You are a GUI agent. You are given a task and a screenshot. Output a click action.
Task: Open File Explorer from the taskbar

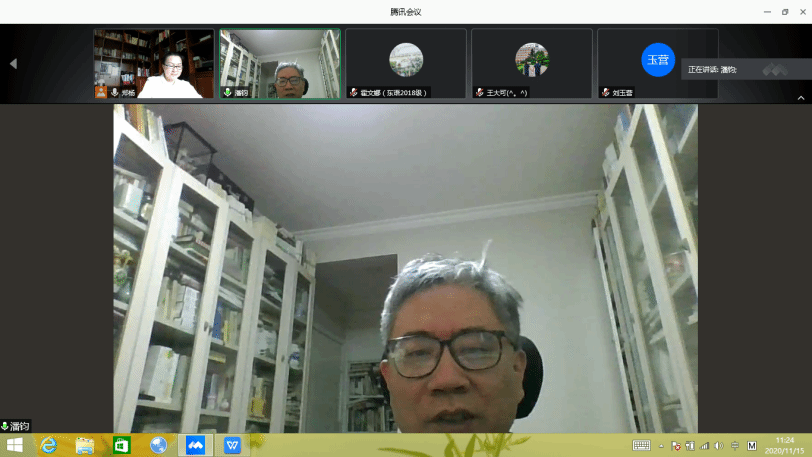85,446
